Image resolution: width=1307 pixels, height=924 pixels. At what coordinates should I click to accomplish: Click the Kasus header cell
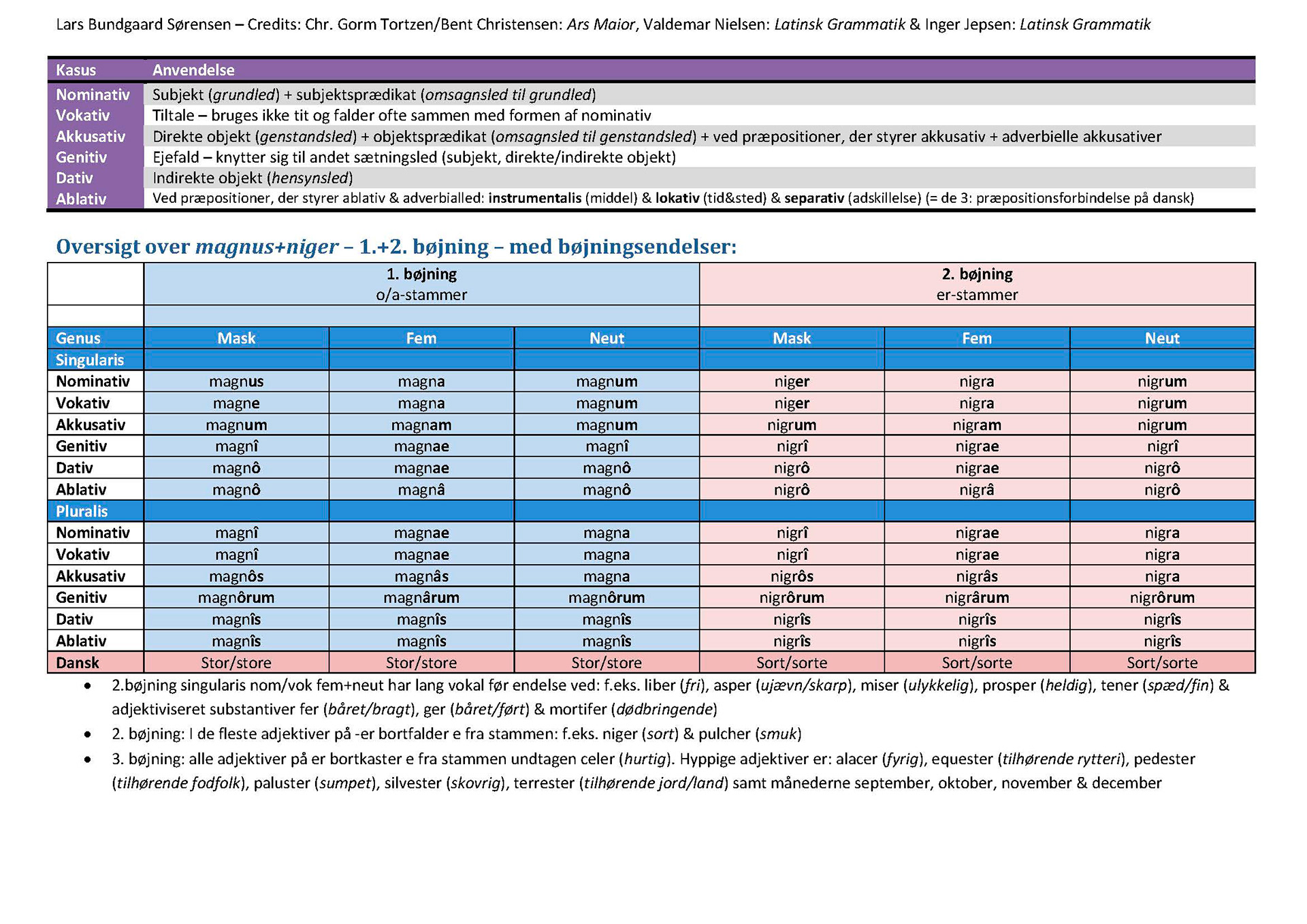coord(76,70)
